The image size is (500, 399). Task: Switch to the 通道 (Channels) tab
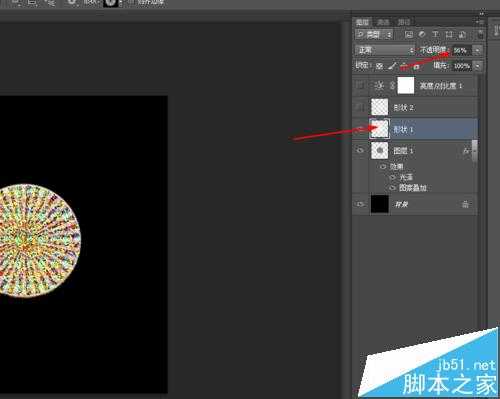[383, 22]
